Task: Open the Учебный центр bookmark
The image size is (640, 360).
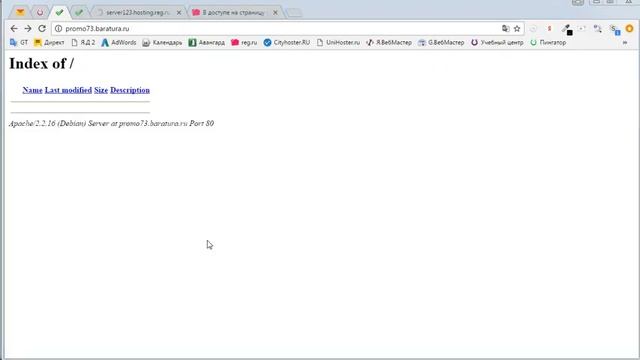Action: pos(497,42)
